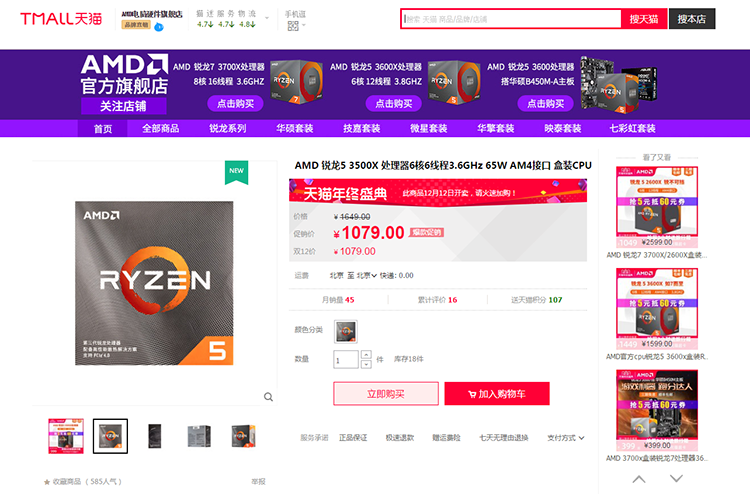Open the AMD官方cpu锐龙5 3600x title link
Viewport: 750px width, 494px height.
point(657,357)
